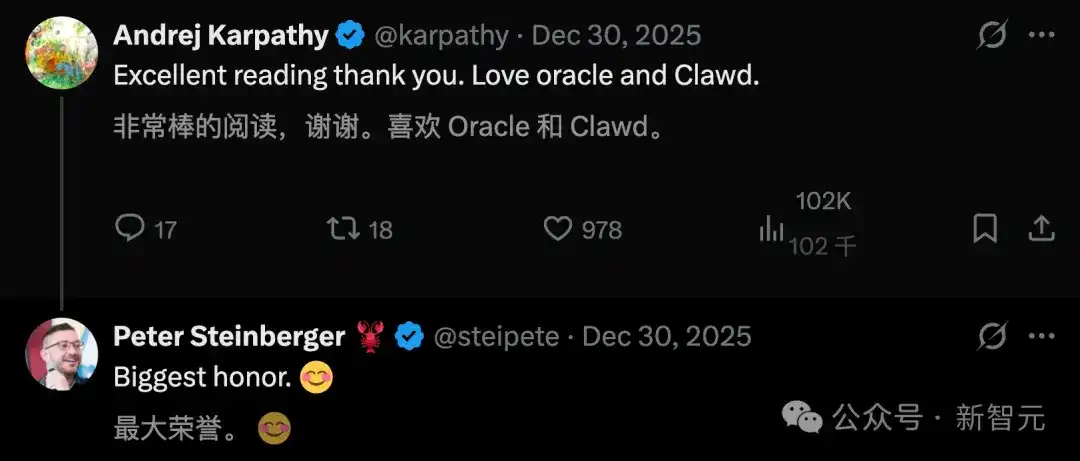The height and width of the screenshot is (461, 1080).
Task: Open the more options menu on Karpathy's tweet
Action: coord(1041,34)
